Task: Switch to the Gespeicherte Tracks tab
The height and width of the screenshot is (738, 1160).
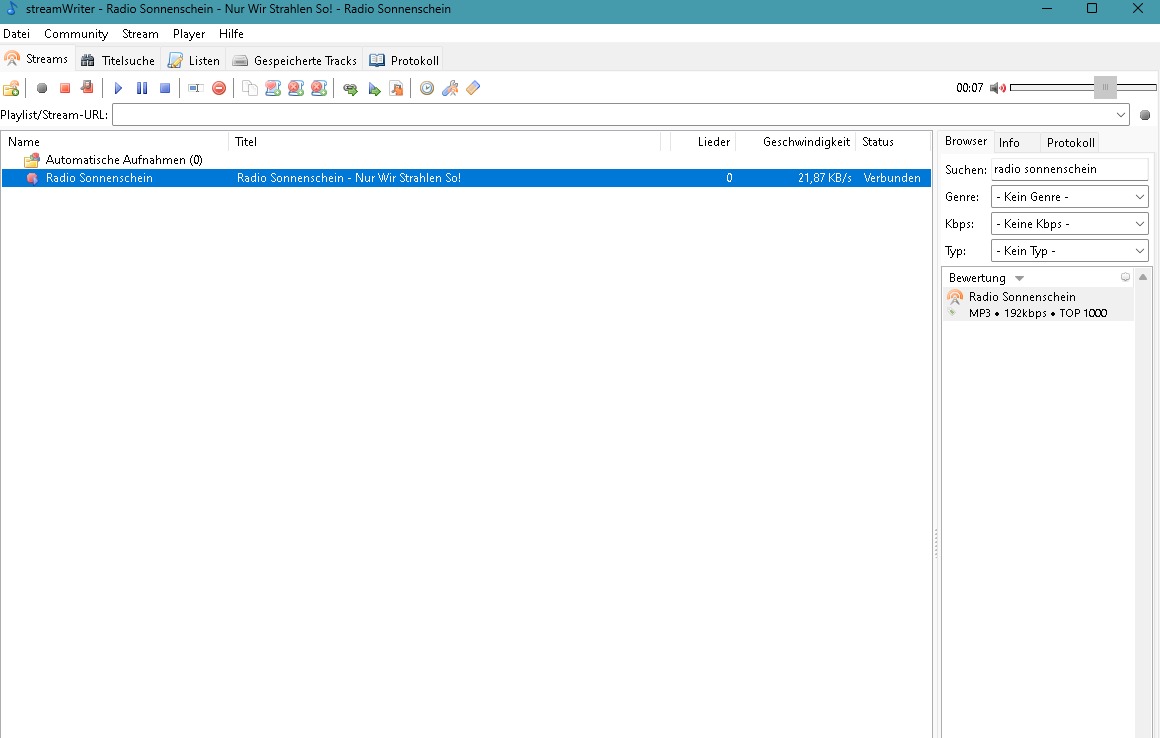Action: [x=294, y=61]
